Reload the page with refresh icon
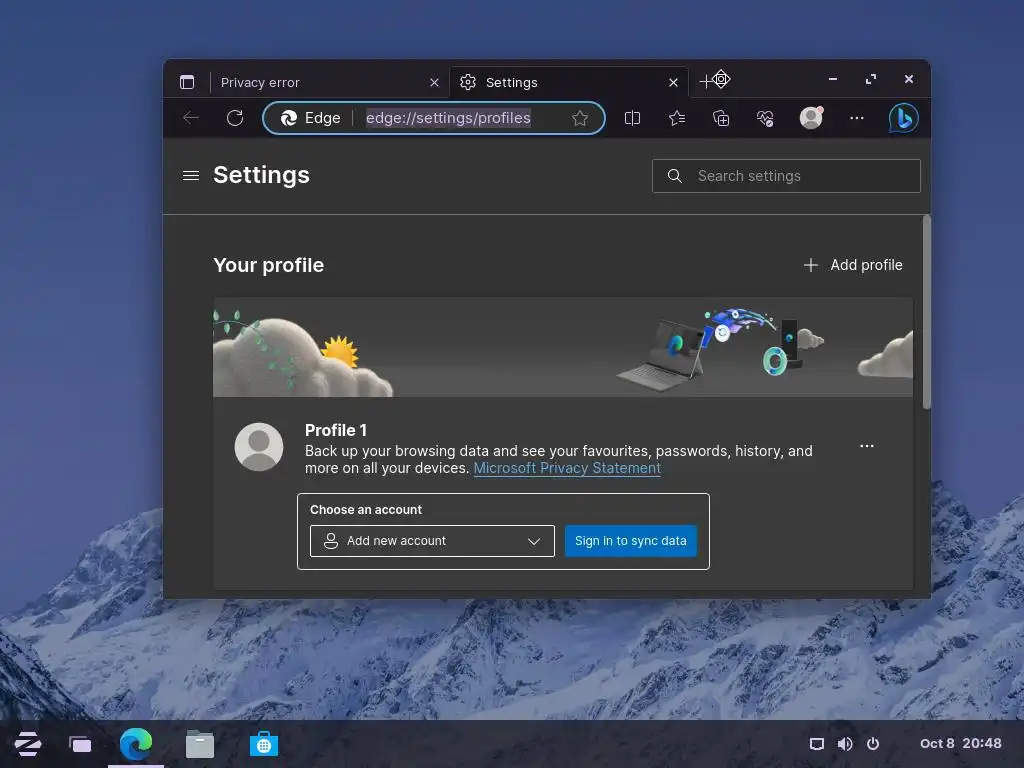1024x768 pixels. click(x=235, y=118)
